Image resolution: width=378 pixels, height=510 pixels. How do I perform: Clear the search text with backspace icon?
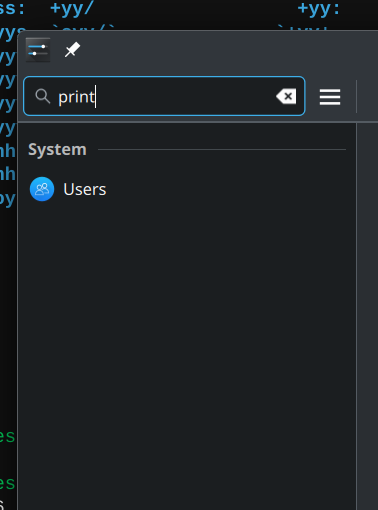pos(286,96)
